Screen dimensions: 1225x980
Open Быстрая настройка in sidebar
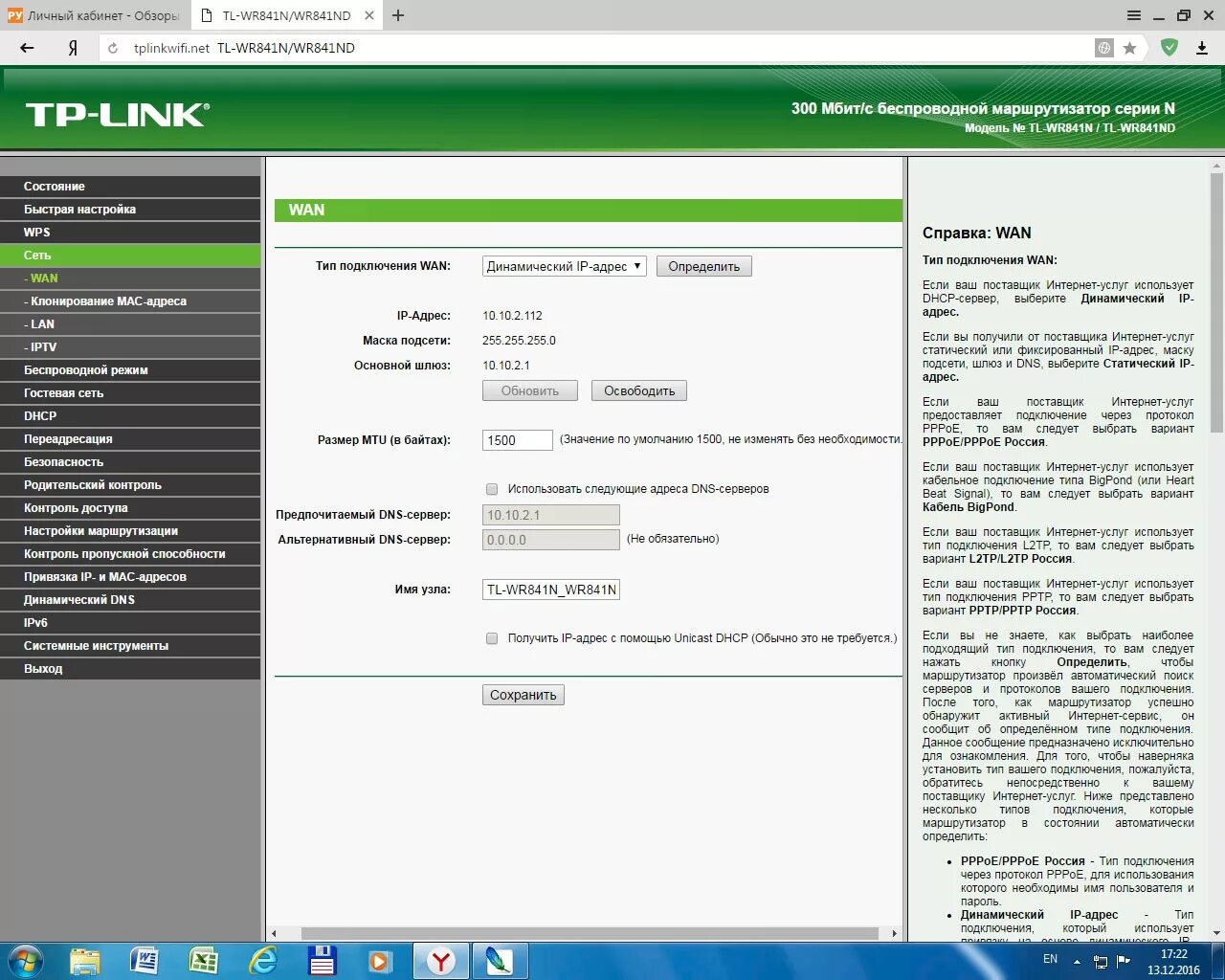tap(130, 210)
